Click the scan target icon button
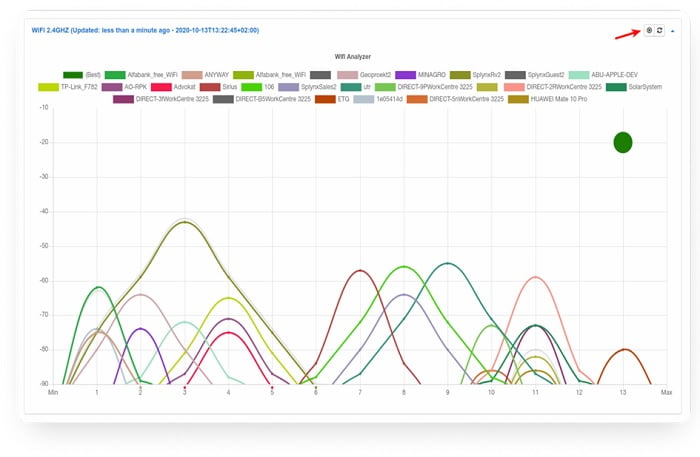Viewport: 700px width, 457px height. [649, 31]
